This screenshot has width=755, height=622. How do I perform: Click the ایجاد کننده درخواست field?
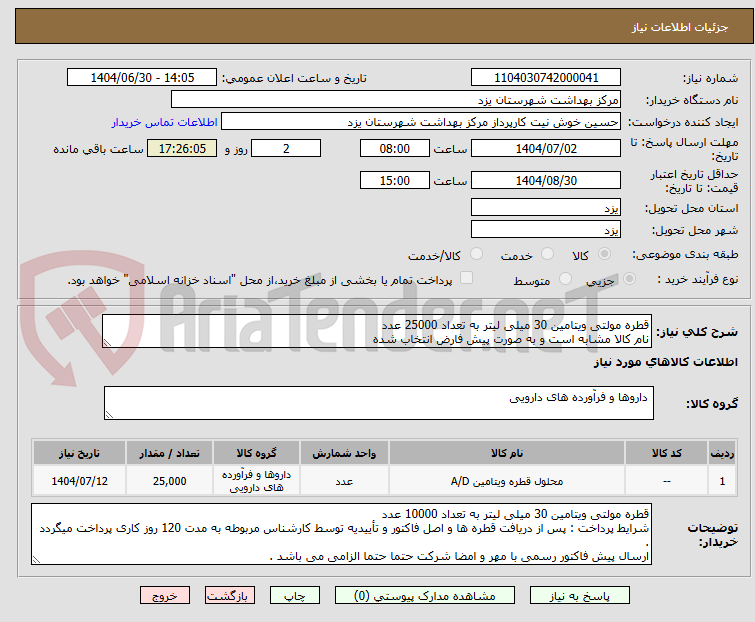(x=421, y=122)
